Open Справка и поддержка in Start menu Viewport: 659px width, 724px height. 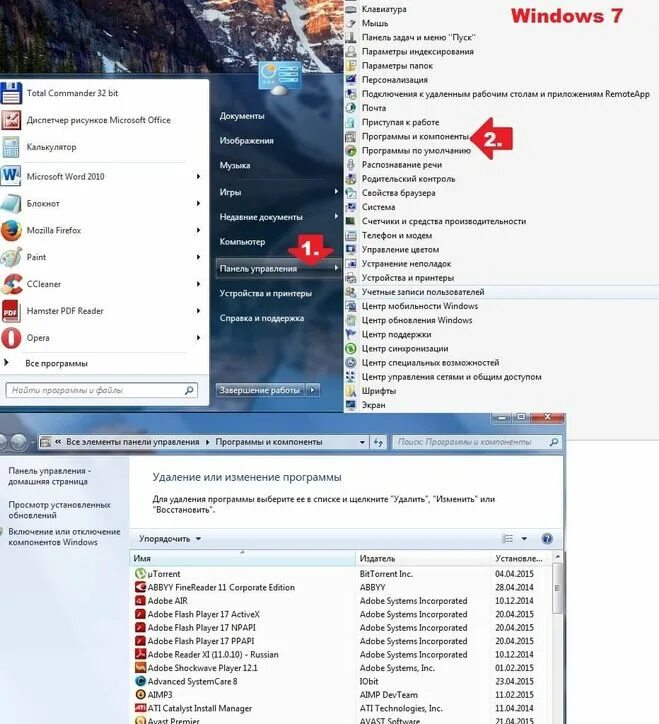[262, 318]
